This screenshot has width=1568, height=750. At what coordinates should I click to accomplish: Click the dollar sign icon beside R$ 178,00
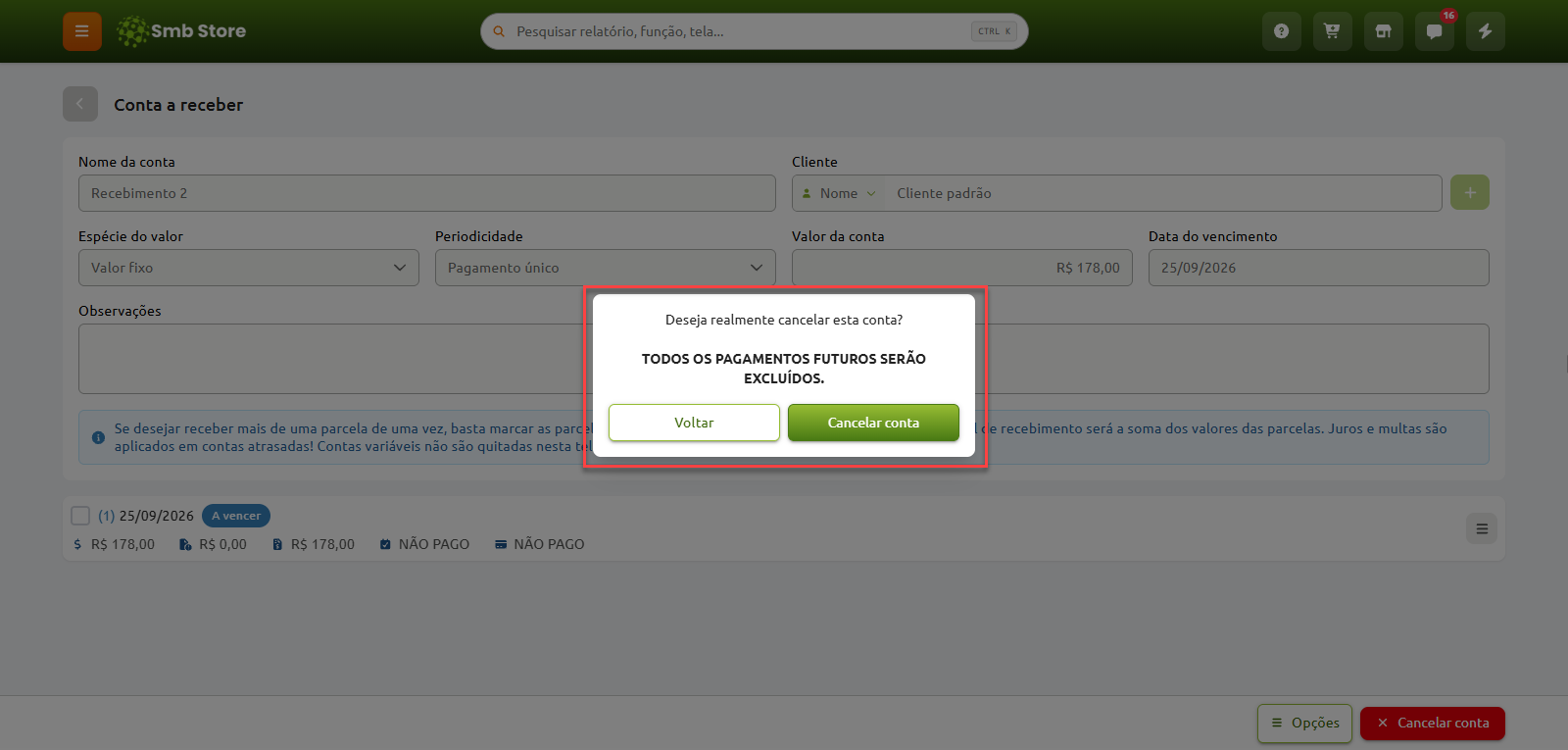coord(77,544)
